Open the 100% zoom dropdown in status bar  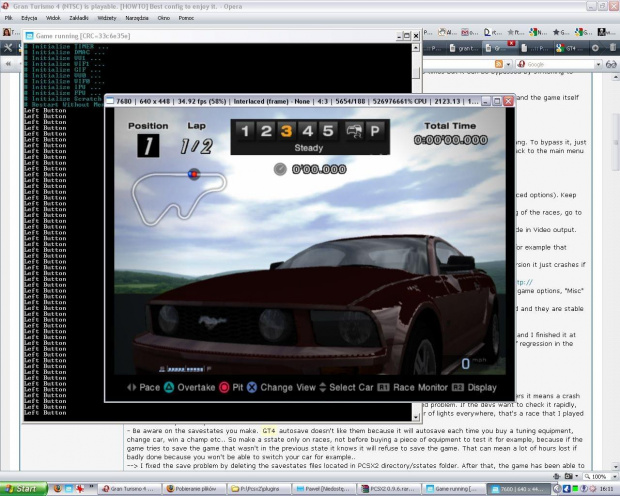pos(614,477)
